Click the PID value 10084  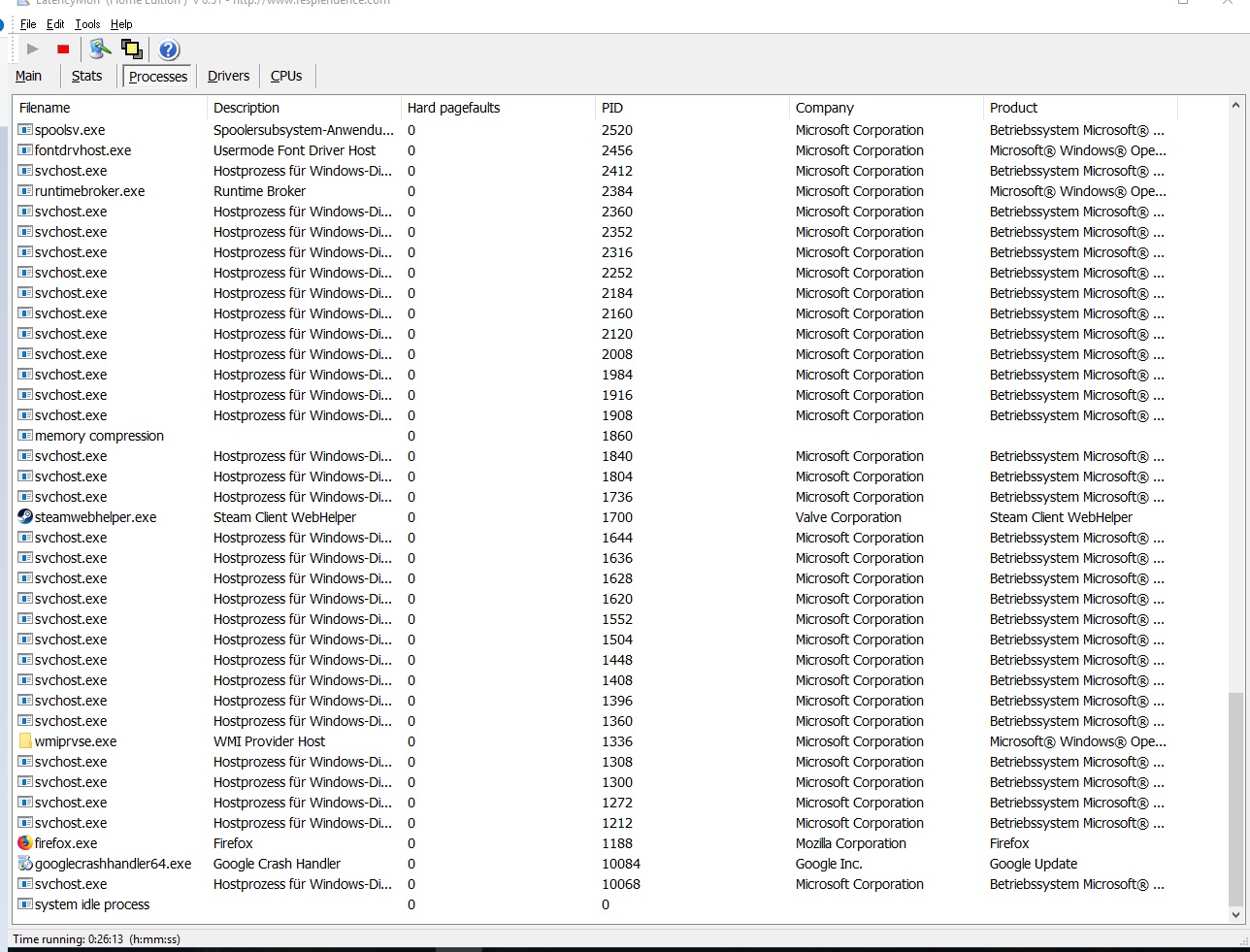pyautogui.click(x=621, y=864)
